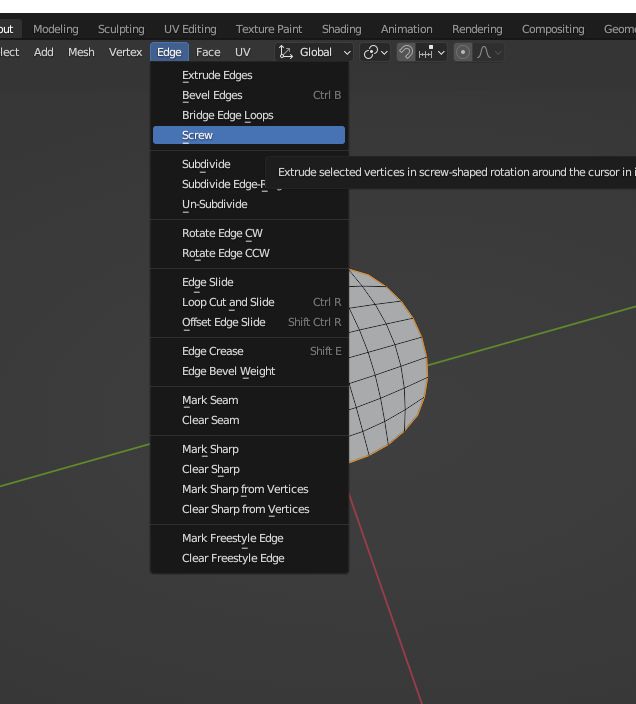This screenshot has width=636, height=704.
Task: Choose Mark Sharp from Vertices
Action: click(249, 489)
